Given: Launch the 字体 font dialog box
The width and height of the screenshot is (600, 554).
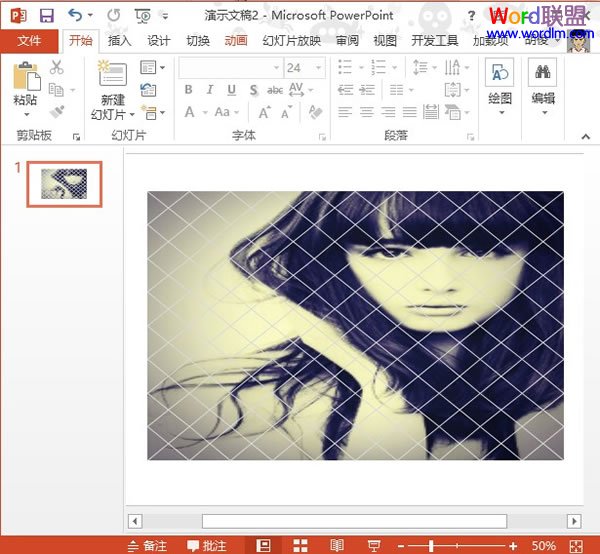Looking at the screenshot, I should click(322, 137).
